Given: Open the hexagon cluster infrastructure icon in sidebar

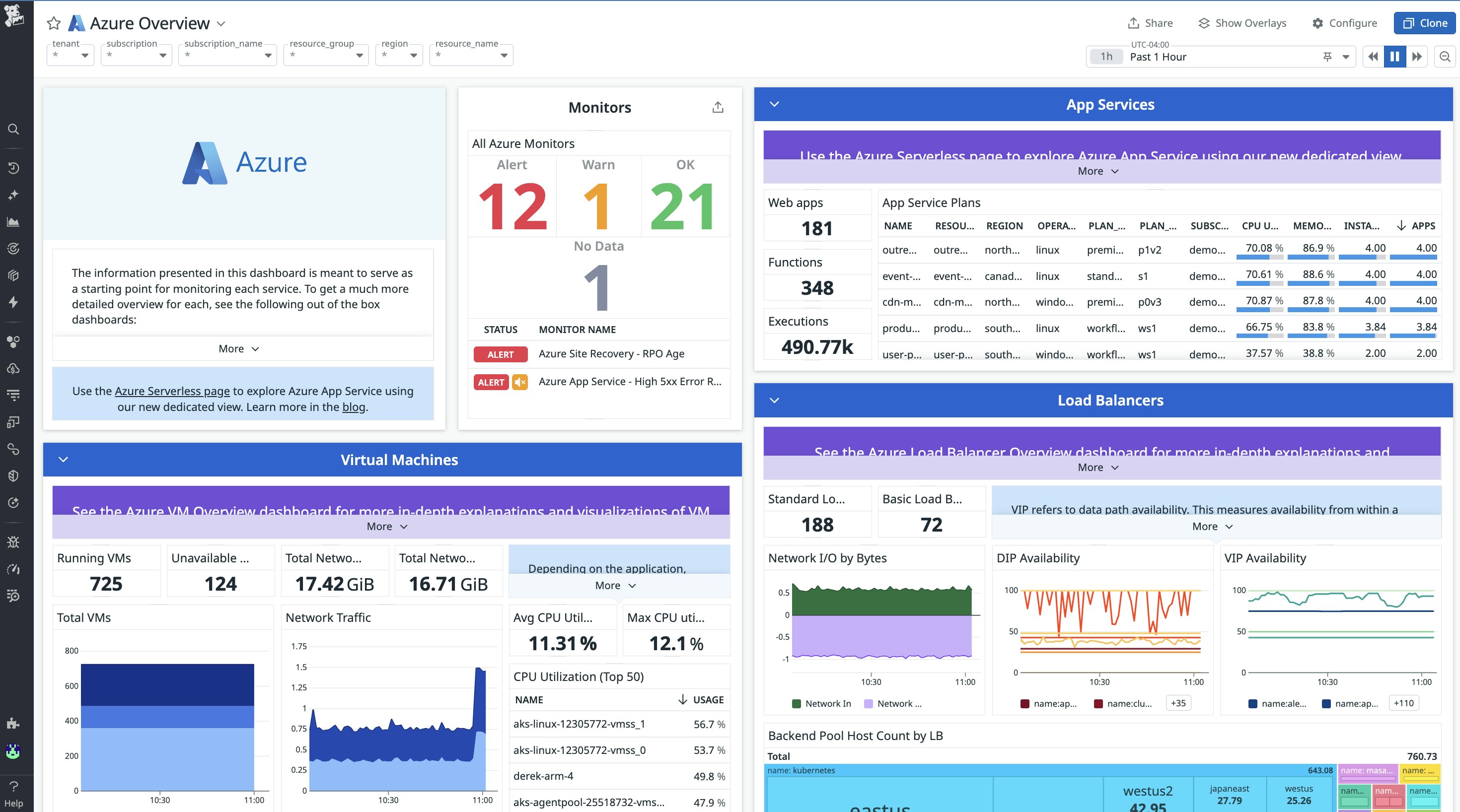Looking at the screenshot, I should [13, 341].
